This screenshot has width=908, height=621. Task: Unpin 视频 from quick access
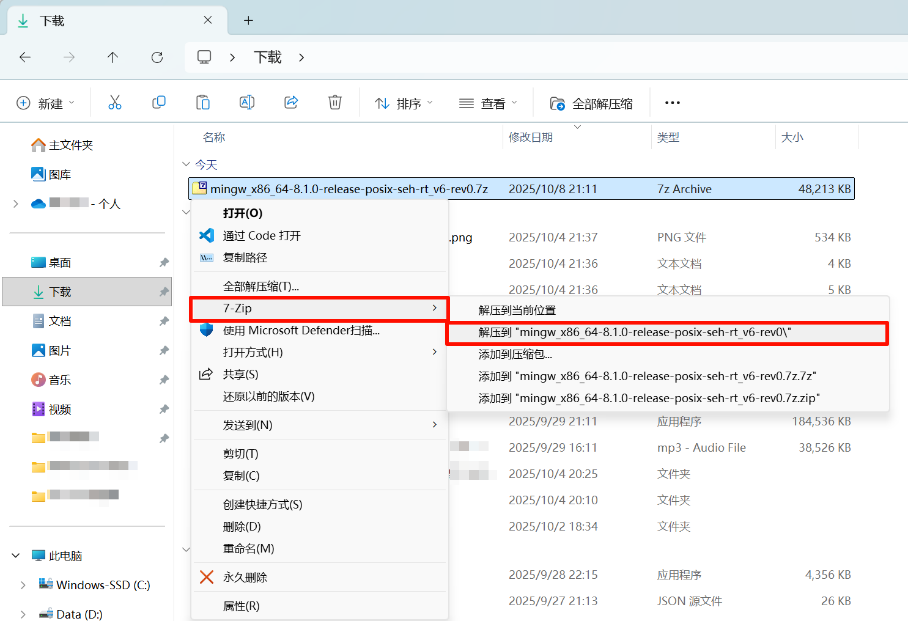pos(164,409)
